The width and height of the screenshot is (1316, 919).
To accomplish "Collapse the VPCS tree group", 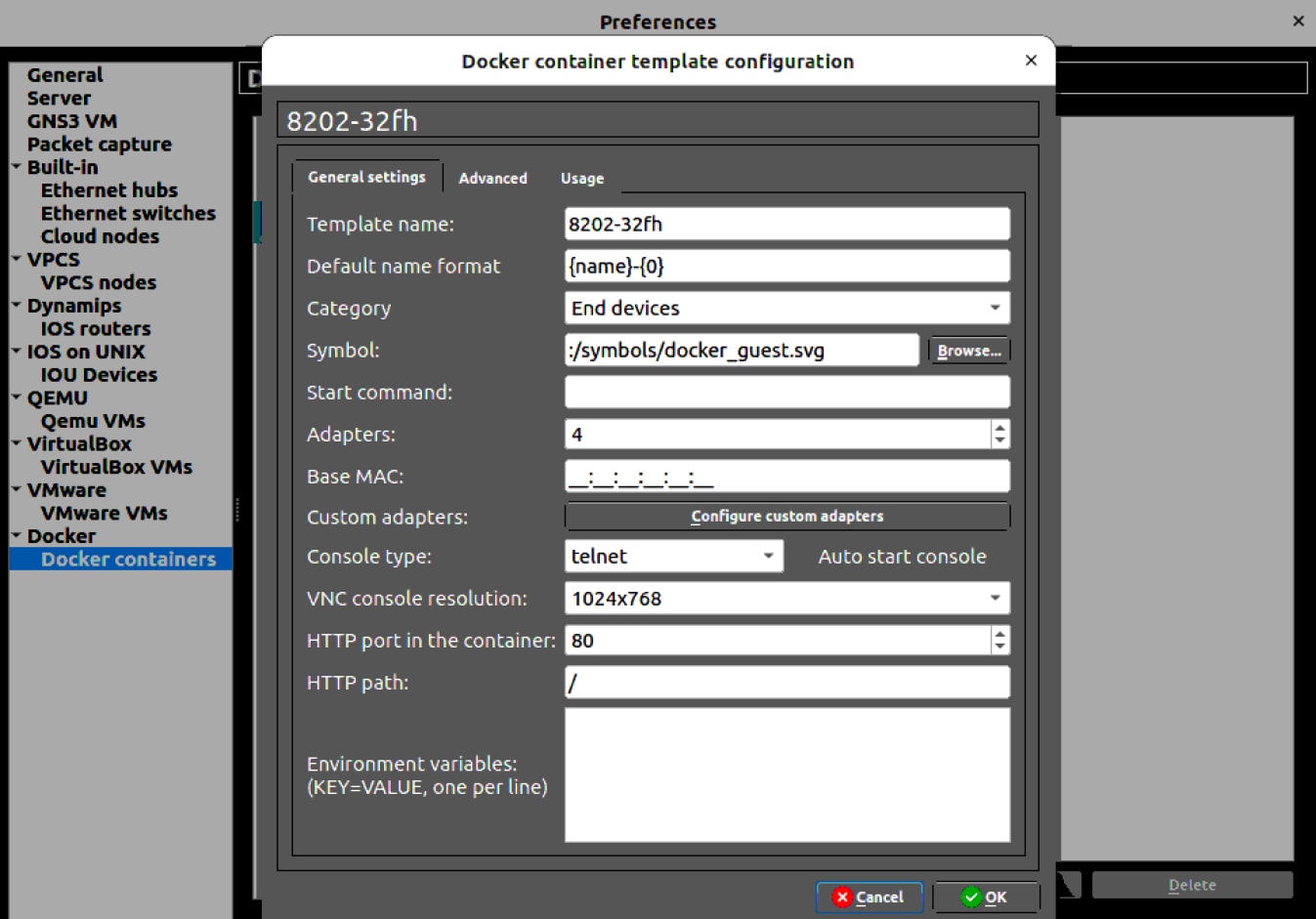I will (17, 260).
